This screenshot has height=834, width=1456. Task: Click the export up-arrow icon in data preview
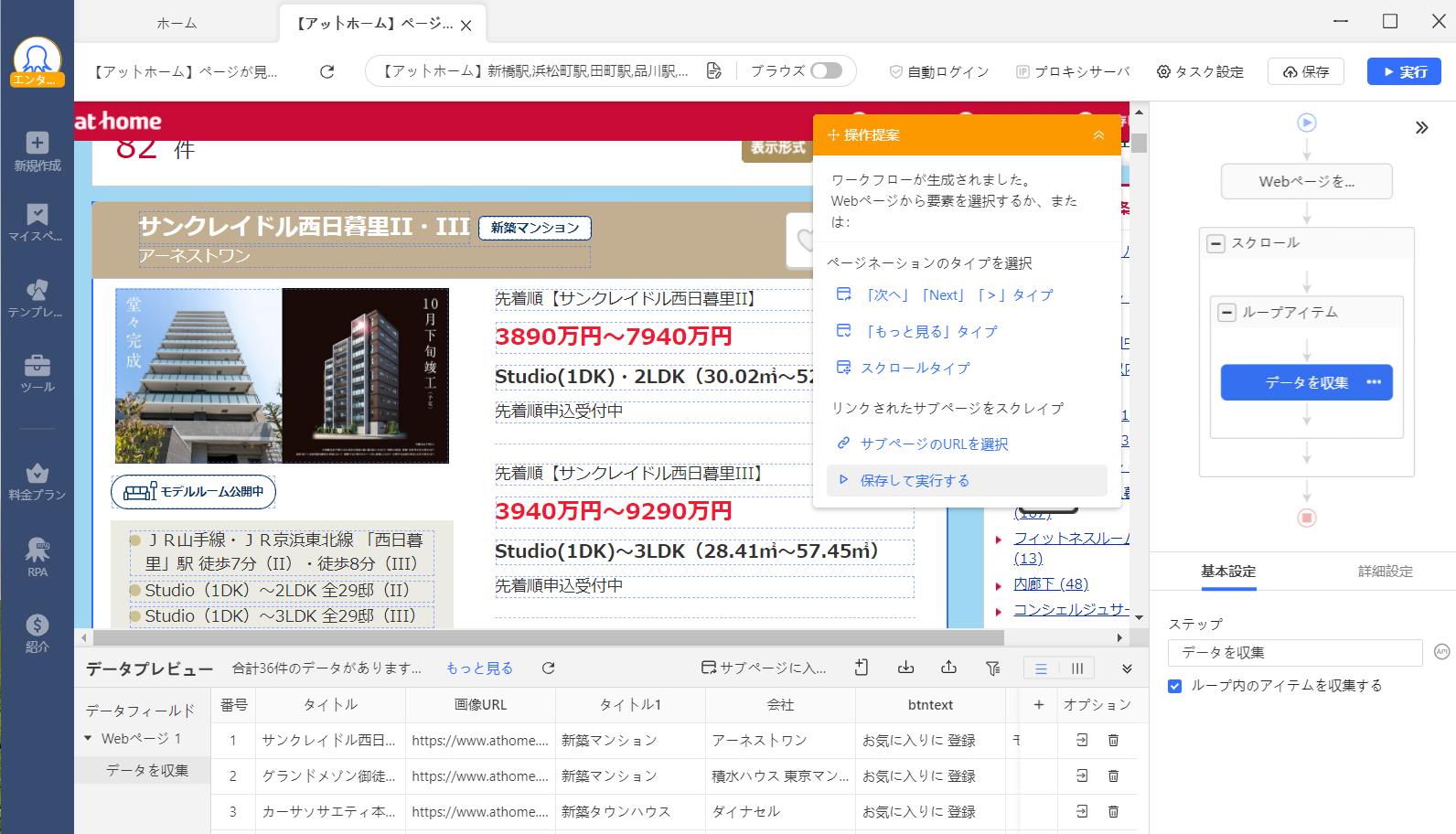pos(862,668)
